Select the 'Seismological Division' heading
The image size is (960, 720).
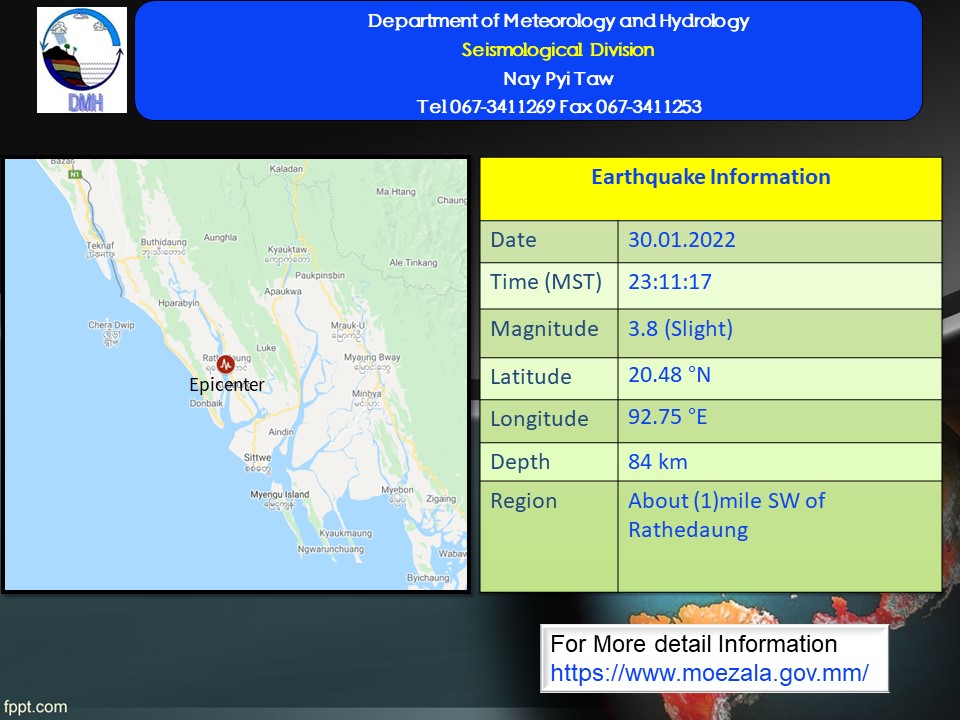(x=558, y=50)
